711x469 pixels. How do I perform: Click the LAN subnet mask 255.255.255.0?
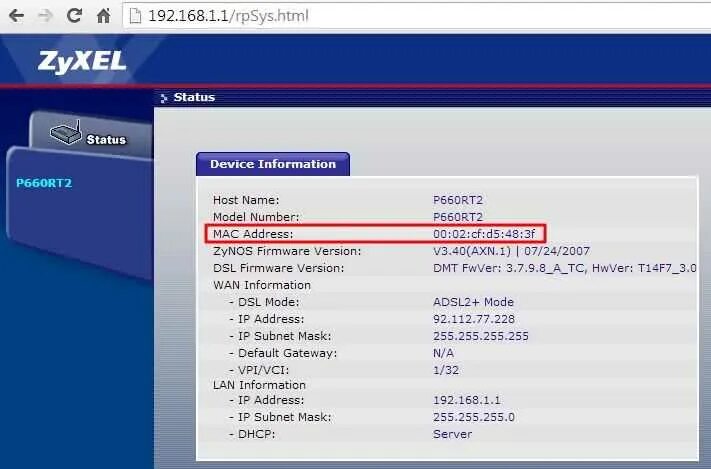(x=474, y=417)
